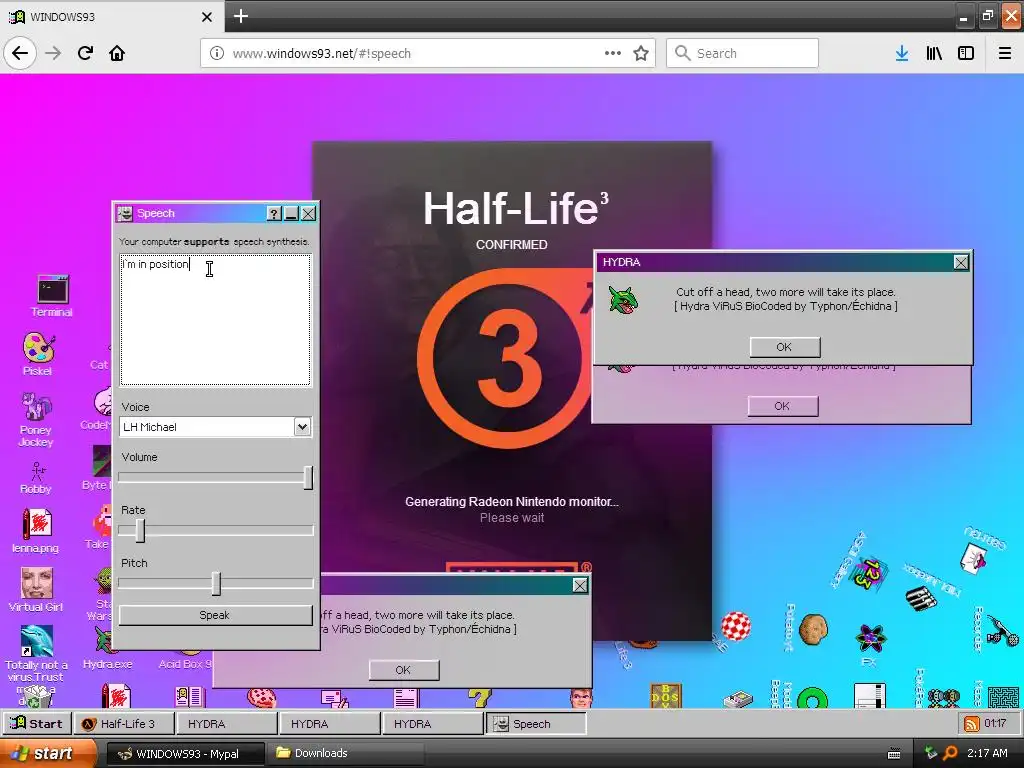Screen dimensions: 1024x768
Task: Click the XP start button
Action: (x=48, y=754)
